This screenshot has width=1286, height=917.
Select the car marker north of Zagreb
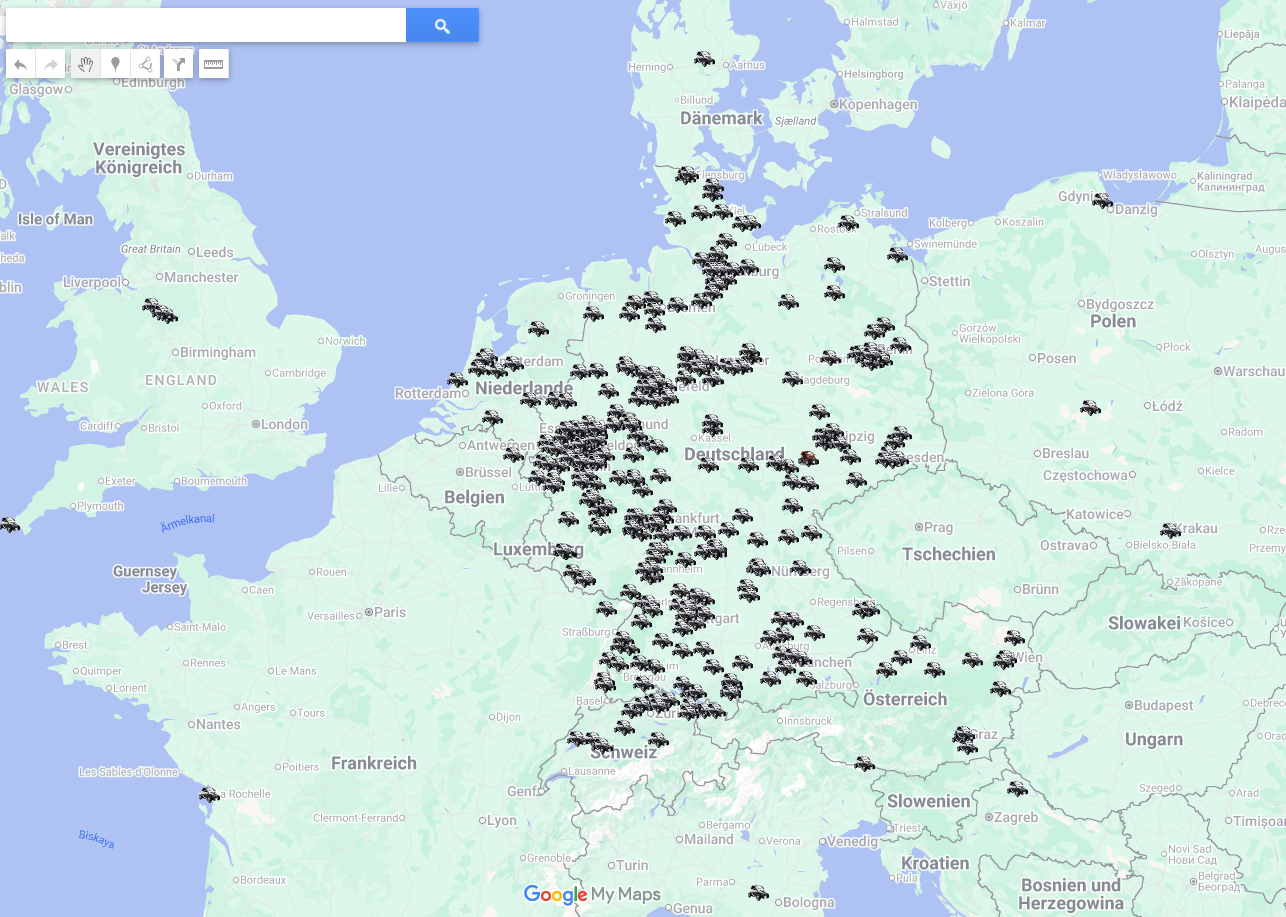tap(1017, 788)
